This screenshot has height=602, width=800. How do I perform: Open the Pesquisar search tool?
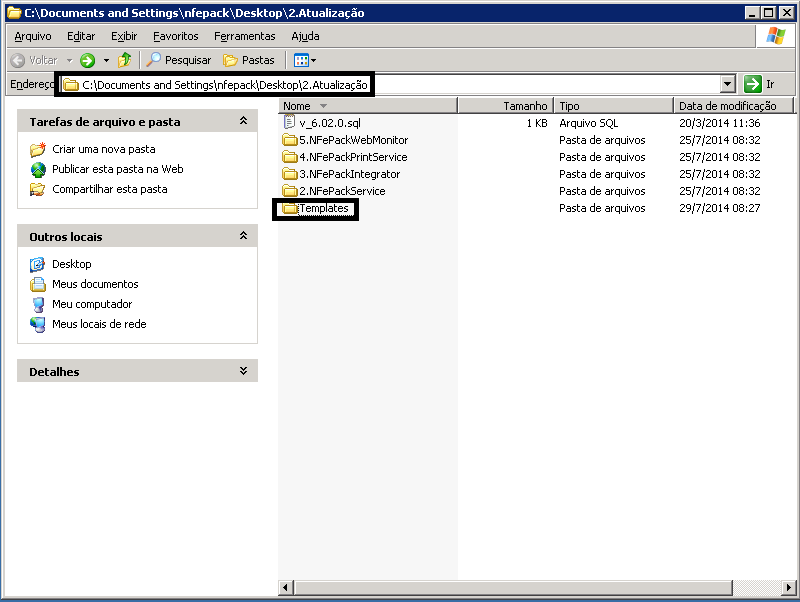pos(179,60)
